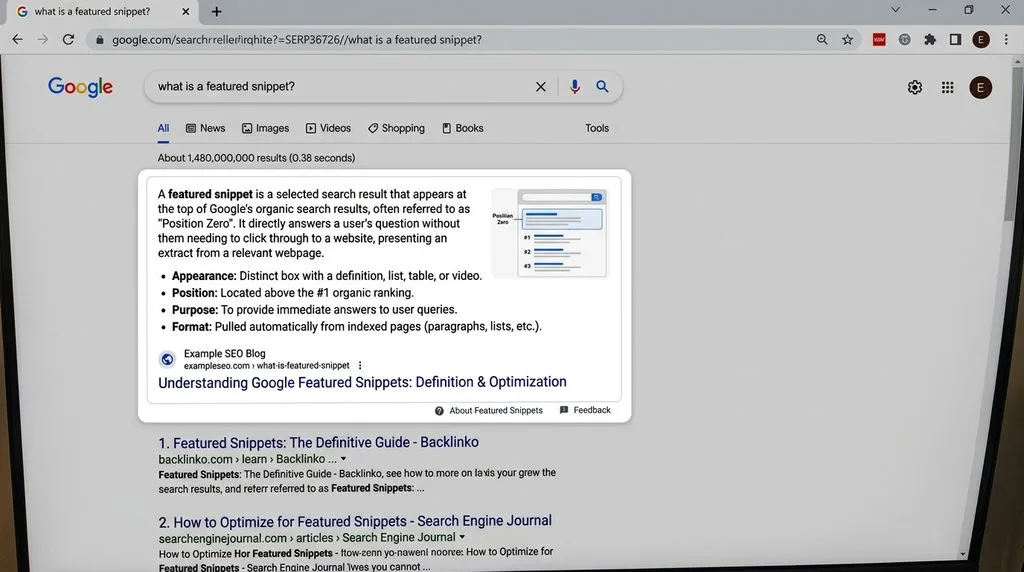Select the All results tab
The image size is (1024, 572).
(x=163, y=129)
